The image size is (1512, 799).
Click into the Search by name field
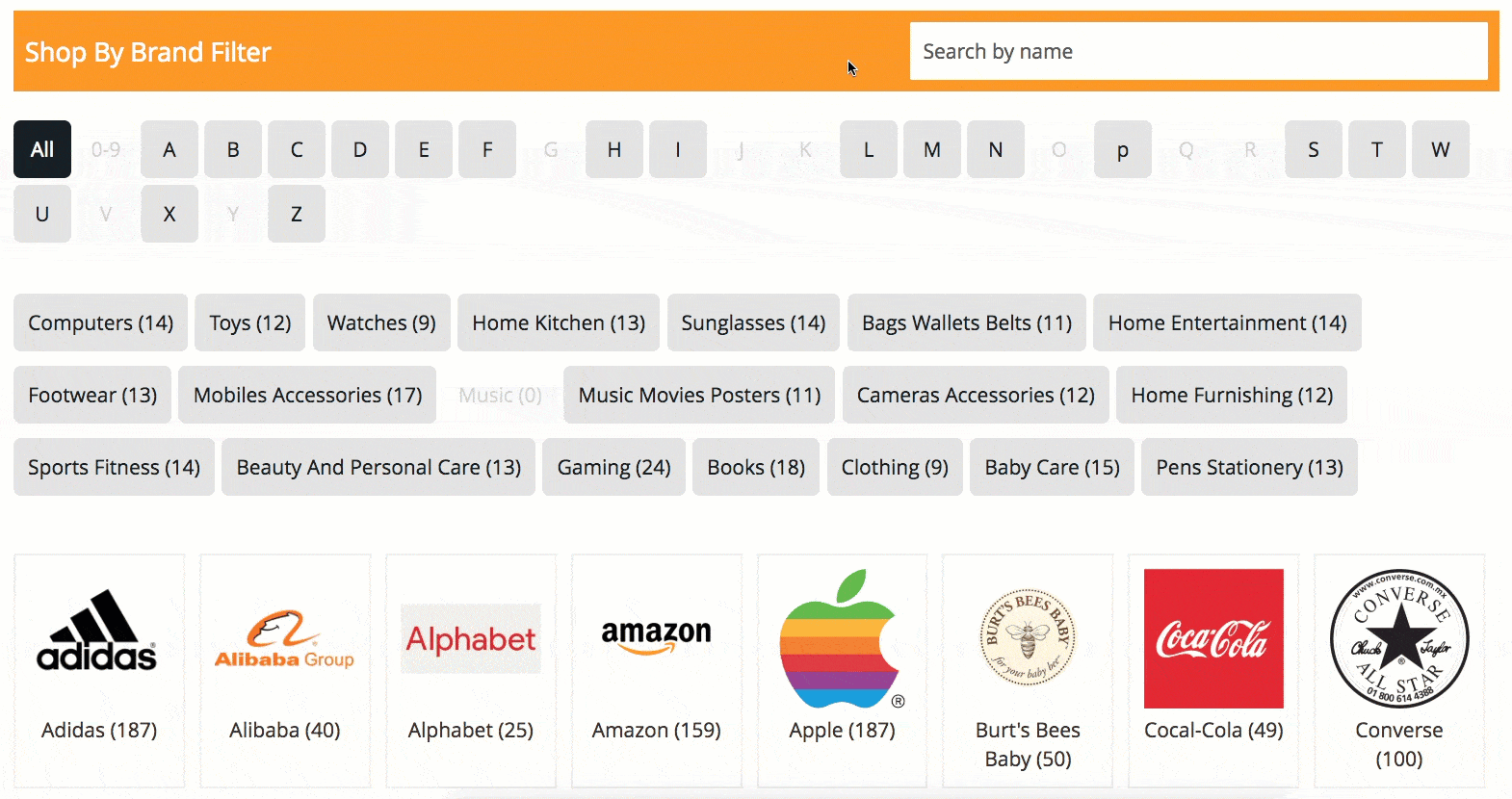[1199, 51]
